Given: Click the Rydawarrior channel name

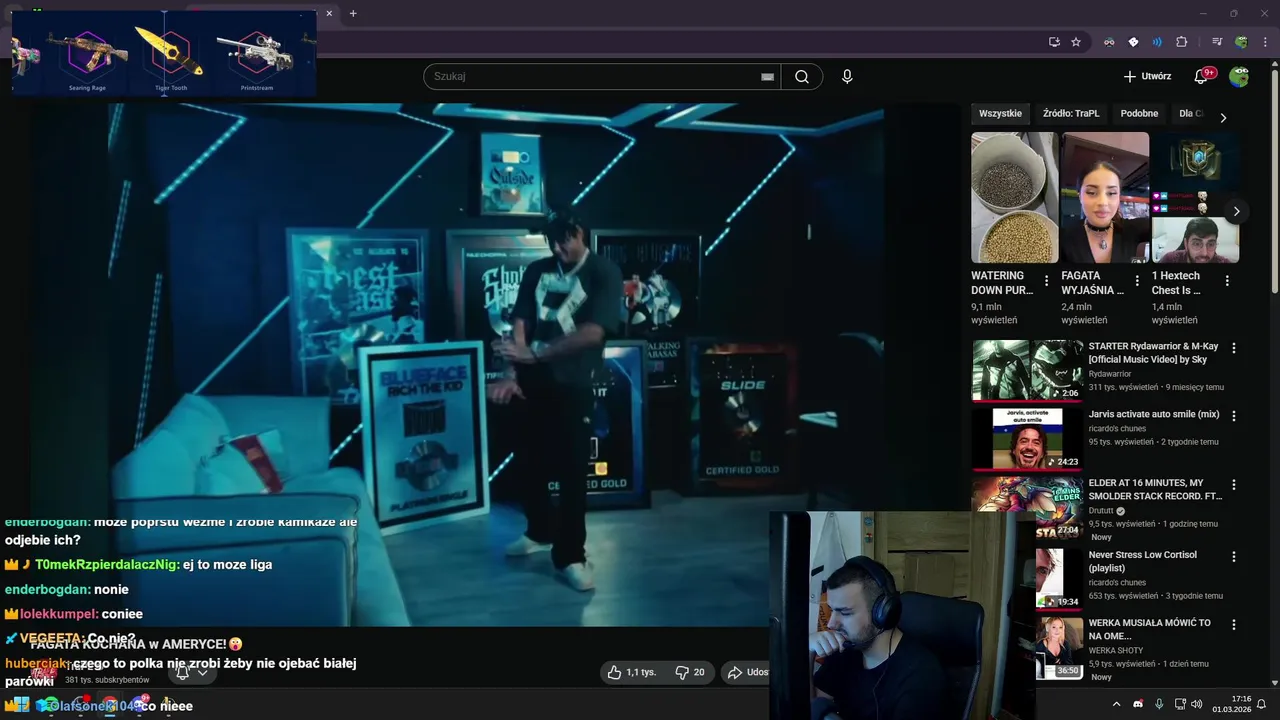Looking at the screenshot, I should (x=1110, y=374).
